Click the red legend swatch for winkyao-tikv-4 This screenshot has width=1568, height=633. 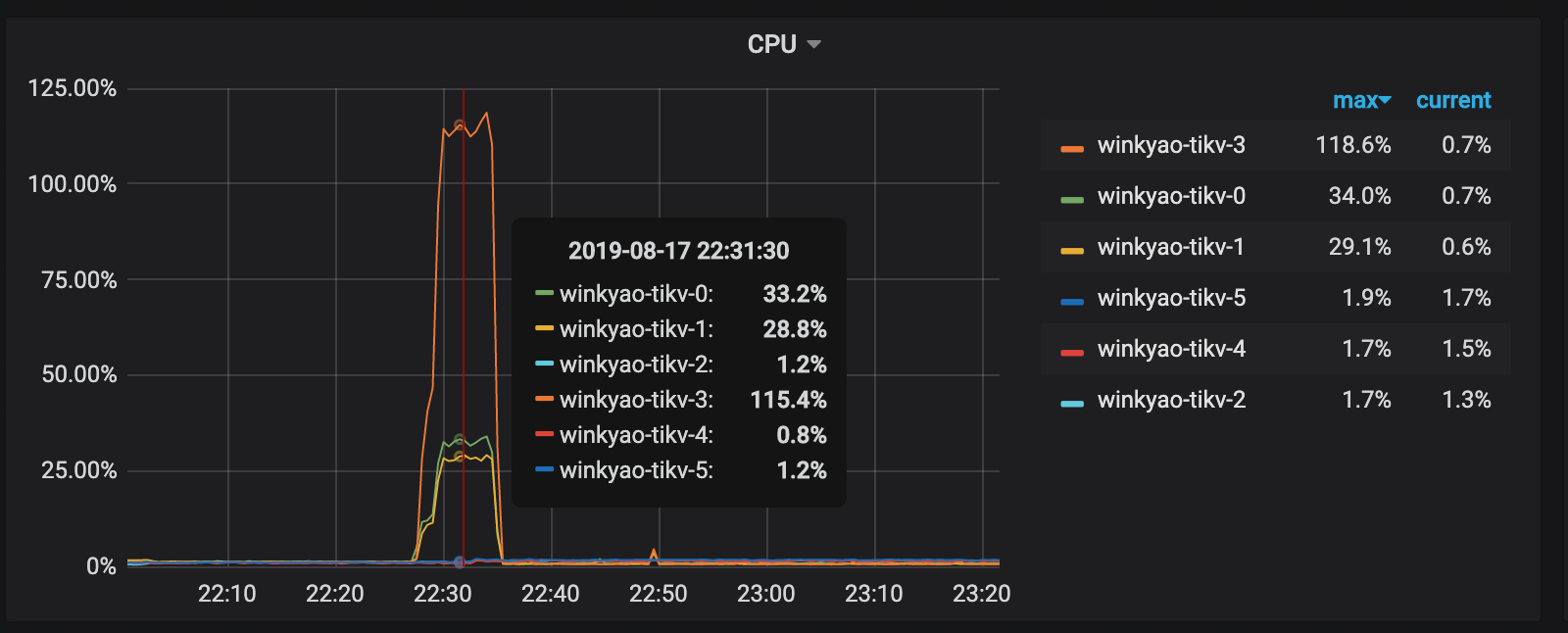pos(1072,352)
